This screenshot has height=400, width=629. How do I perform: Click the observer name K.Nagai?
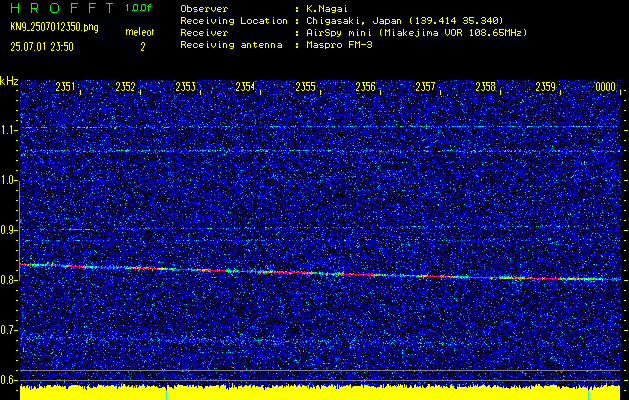327,8
